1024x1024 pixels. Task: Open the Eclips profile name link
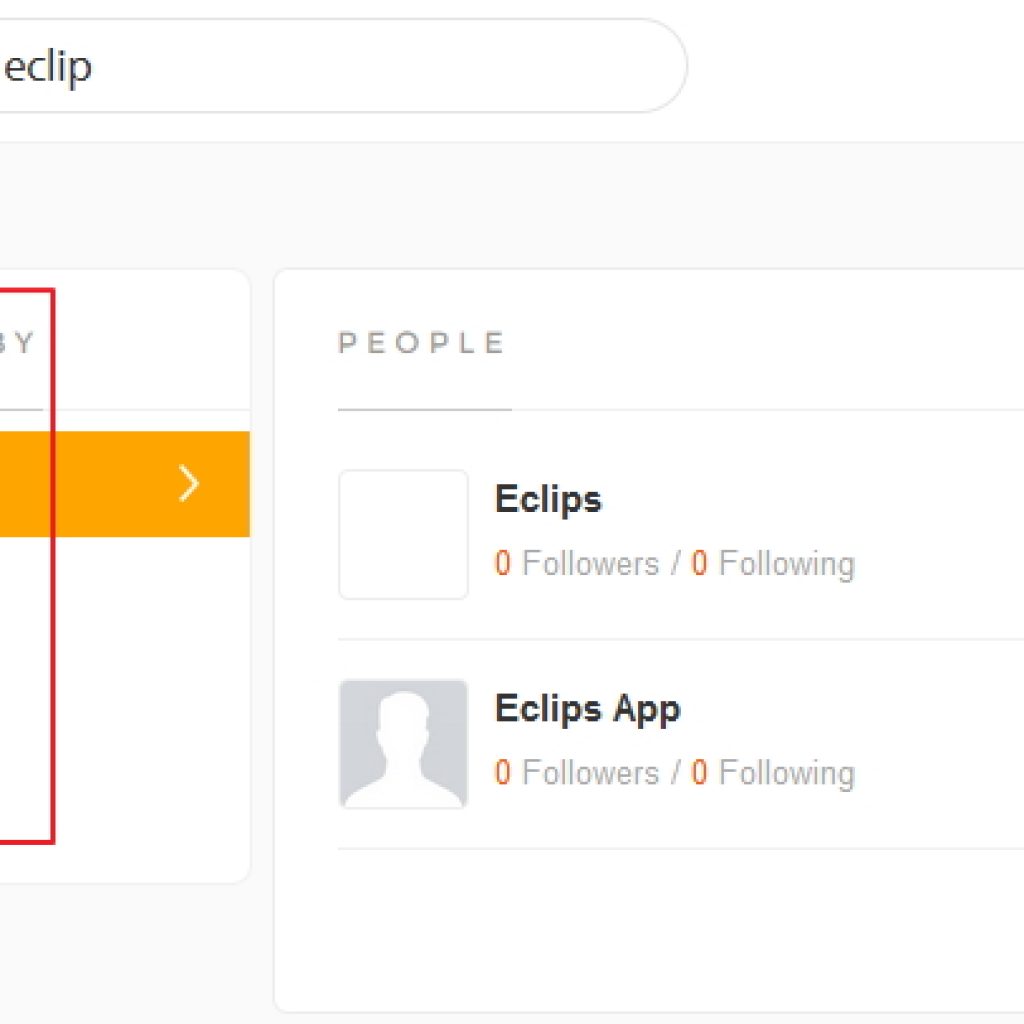point(548,500)
